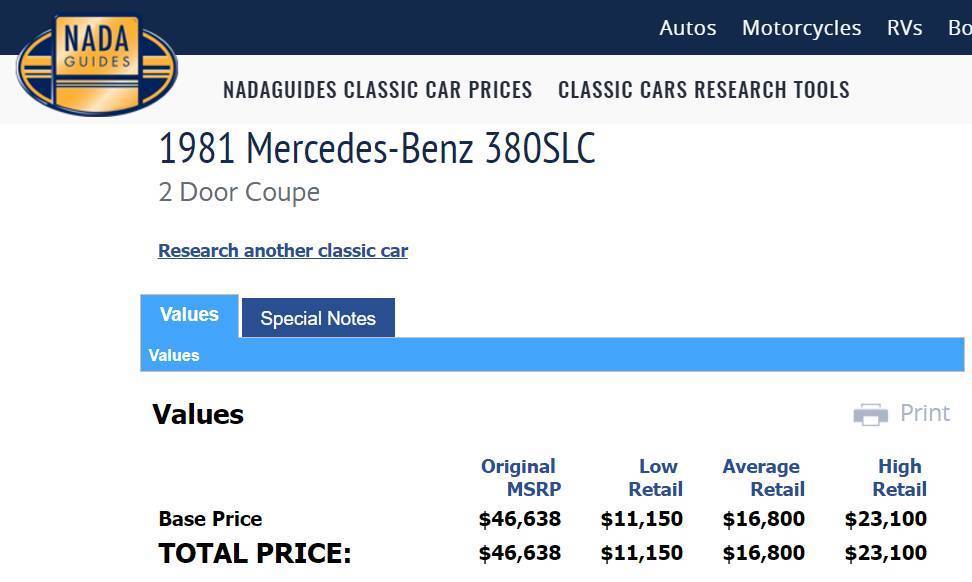Switch to the Special Notes tab
The height and width of the screenshot is (582, 972).
(318, 319)
